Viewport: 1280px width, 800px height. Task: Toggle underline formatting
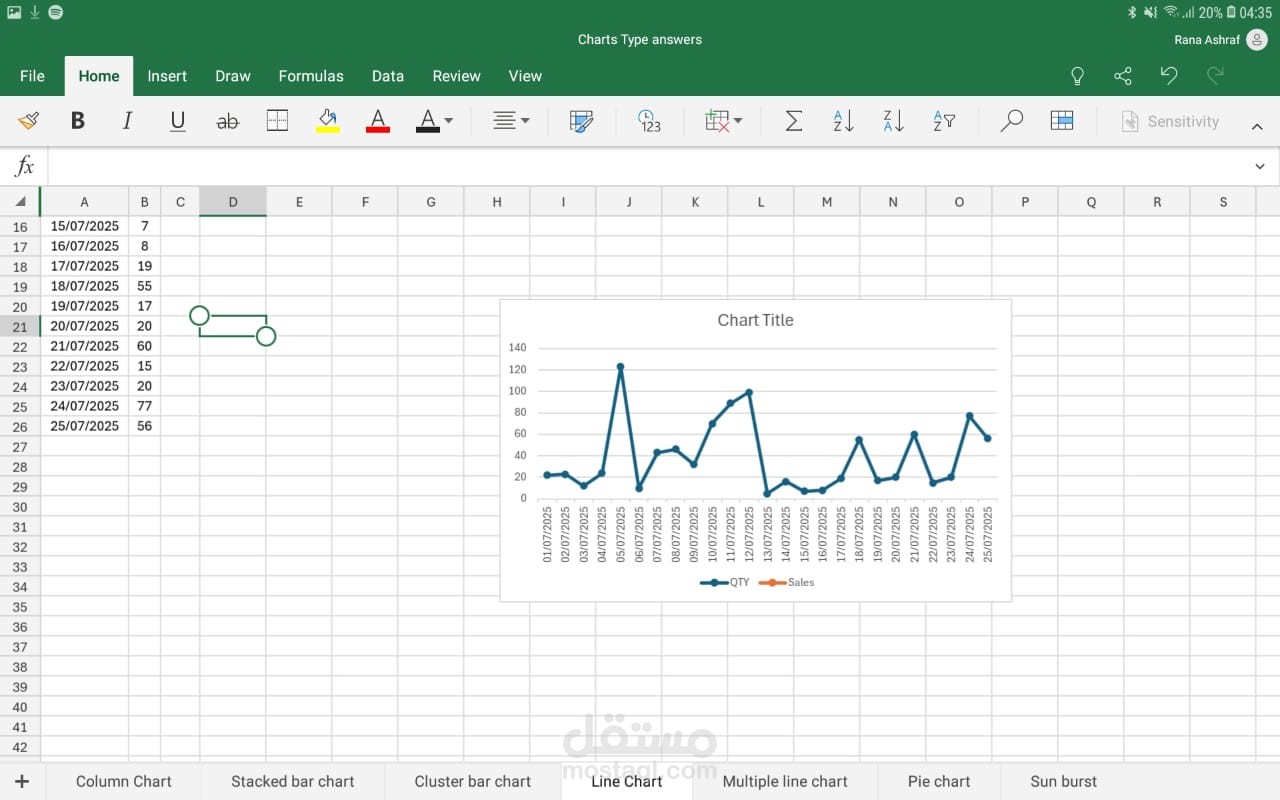pyautogui.click(x=178, y=121)
